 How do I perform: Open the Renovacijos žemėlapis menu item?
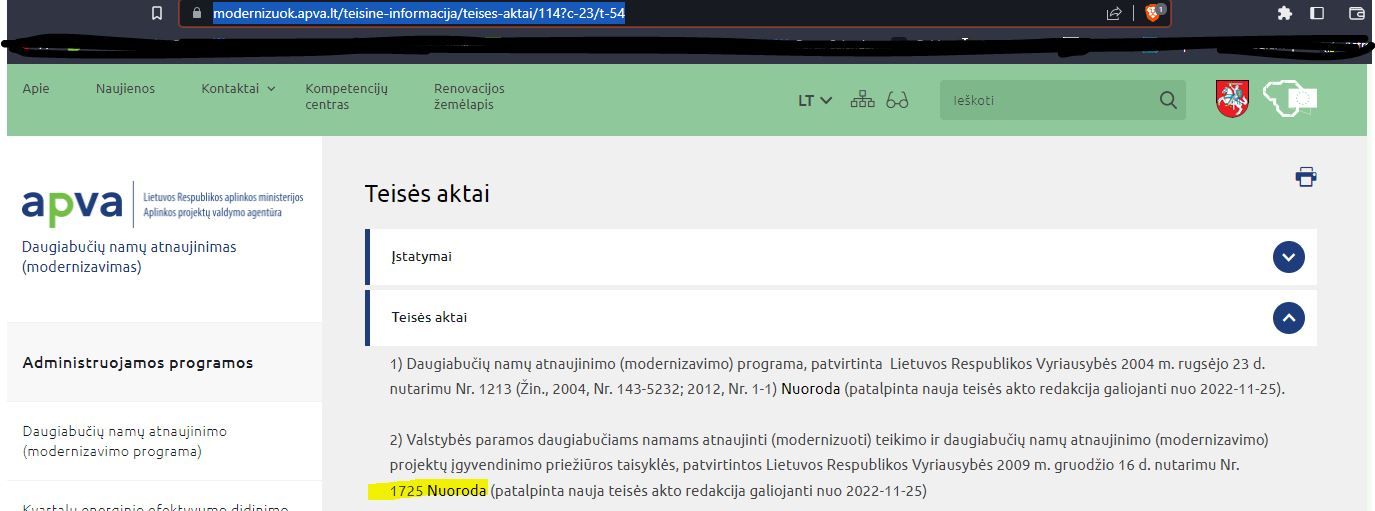click(x=469, y=96)
